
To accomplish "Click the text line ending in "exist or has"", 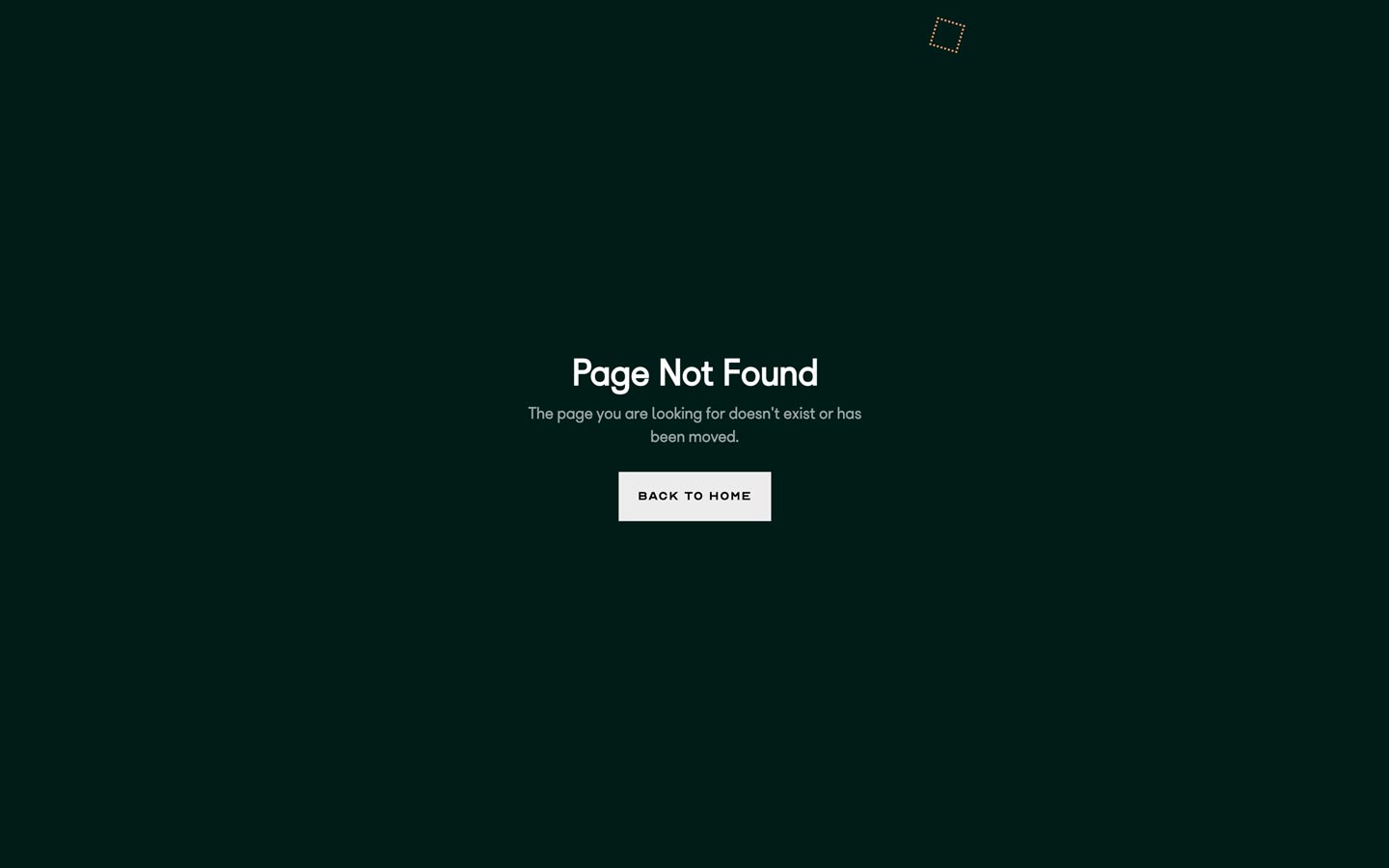I will [x=694, y=414].
